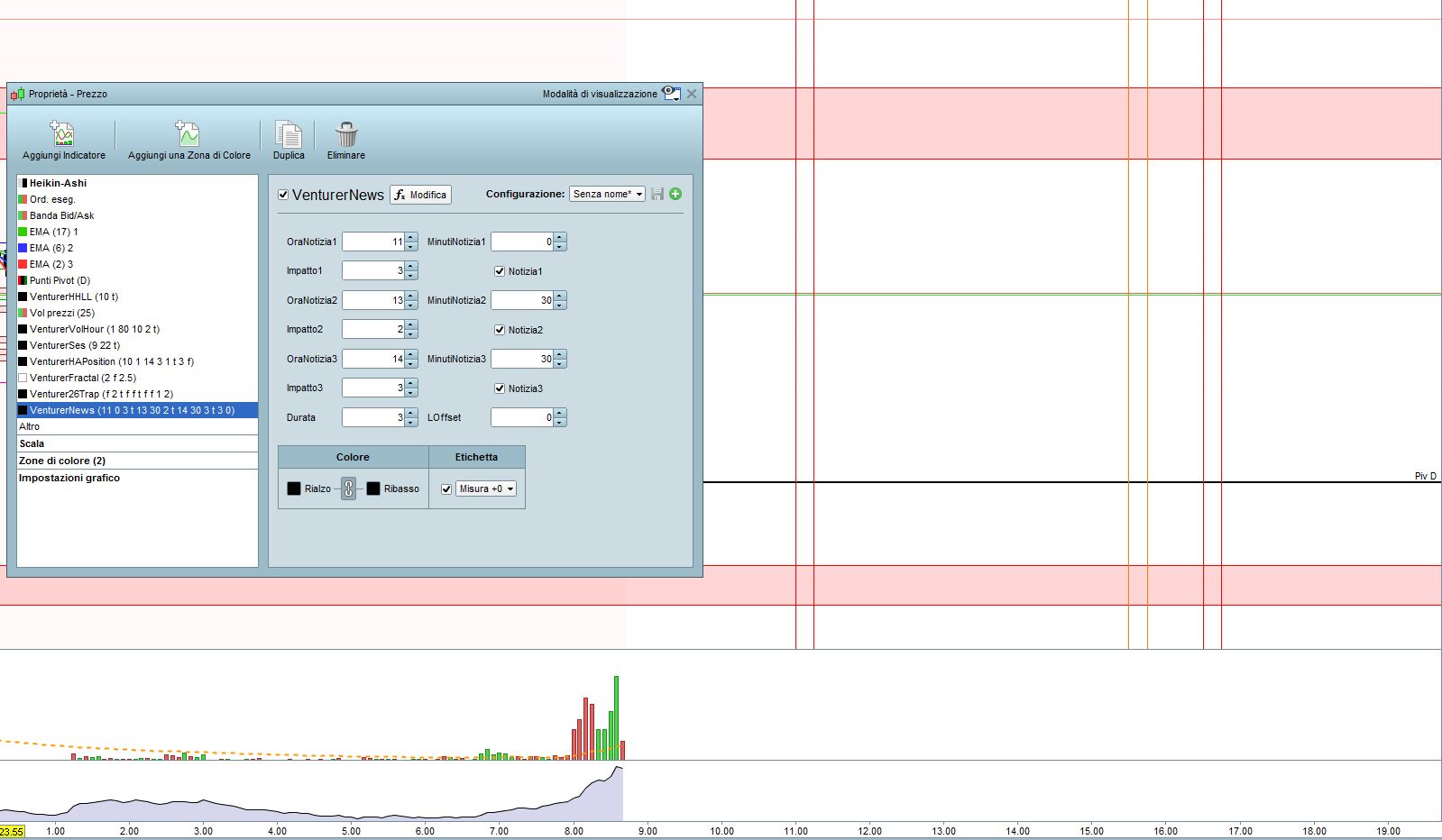Toggle the Notizia3 checkbox

500,388
